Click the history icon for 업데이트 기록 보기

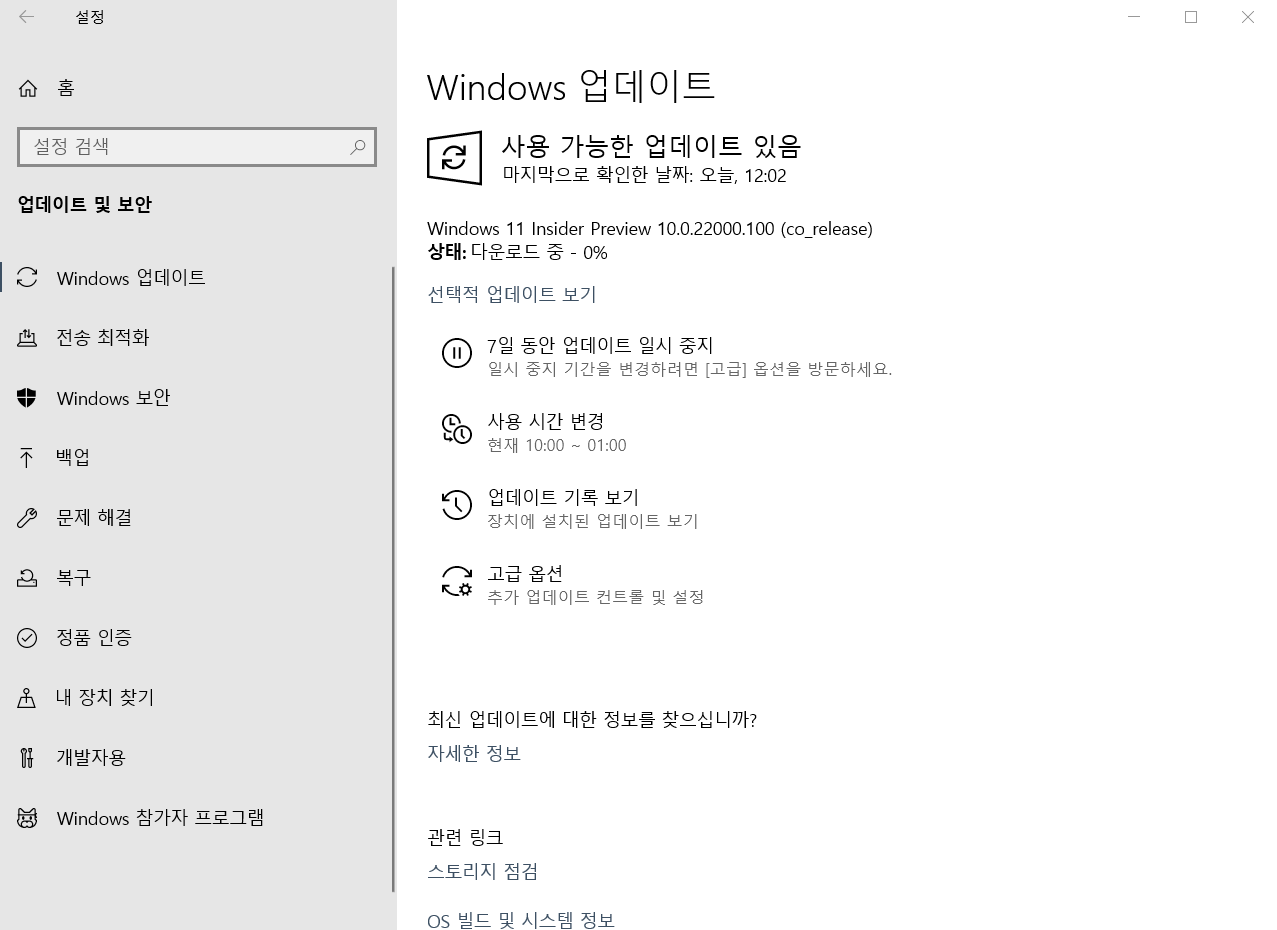457,505
